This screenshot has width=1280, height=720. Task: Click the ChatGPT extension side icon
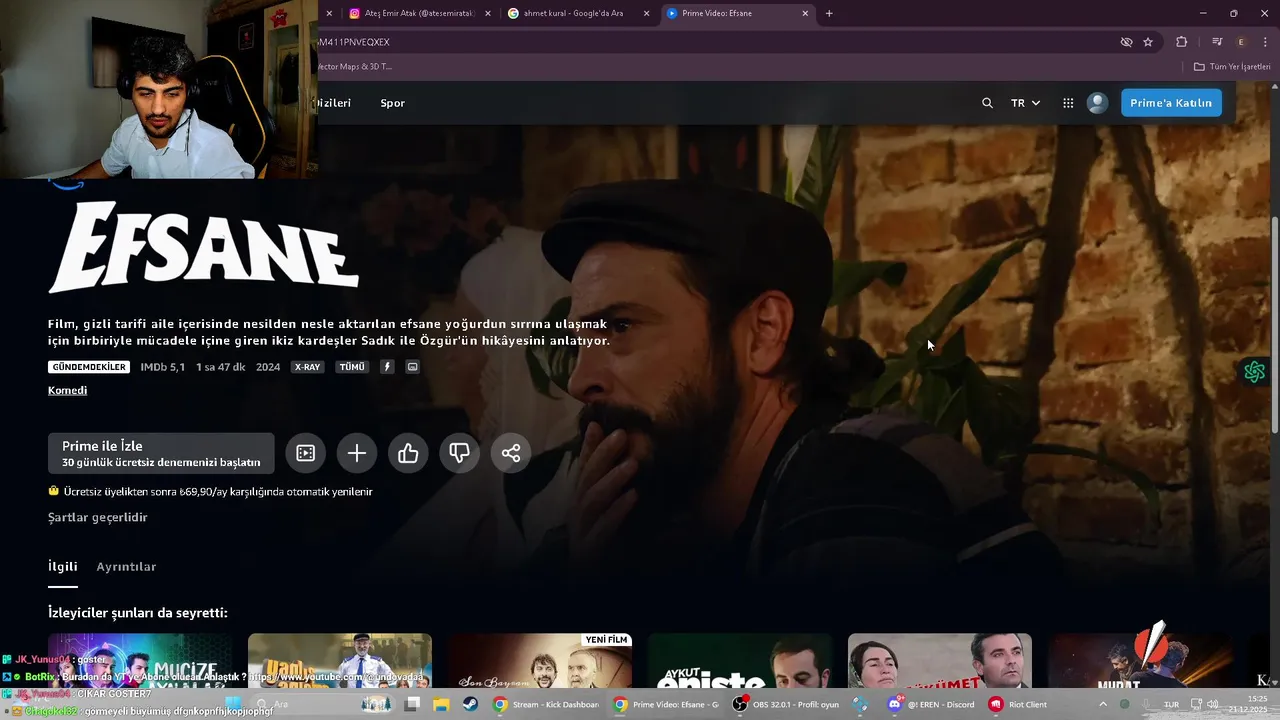pos(1255,372)
